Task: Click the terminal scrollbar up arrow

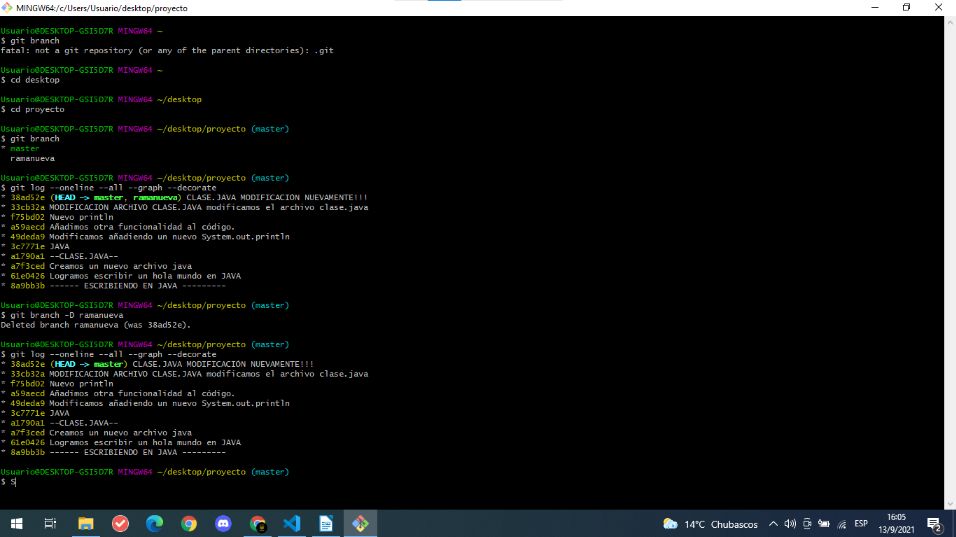Action: pos(950,22)
